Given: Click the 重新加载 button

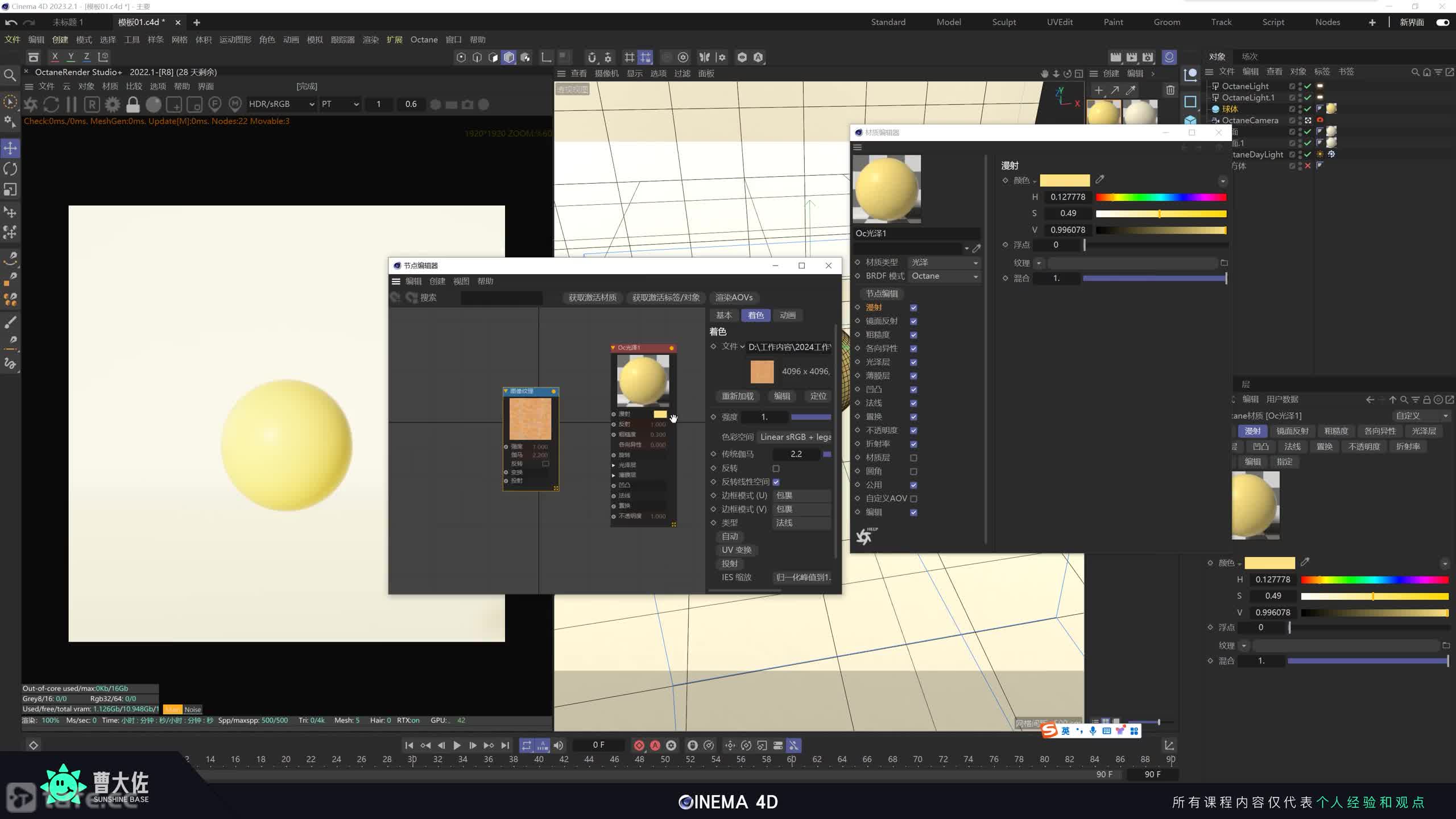Looking at the screenshot, I should pos(737,396).
